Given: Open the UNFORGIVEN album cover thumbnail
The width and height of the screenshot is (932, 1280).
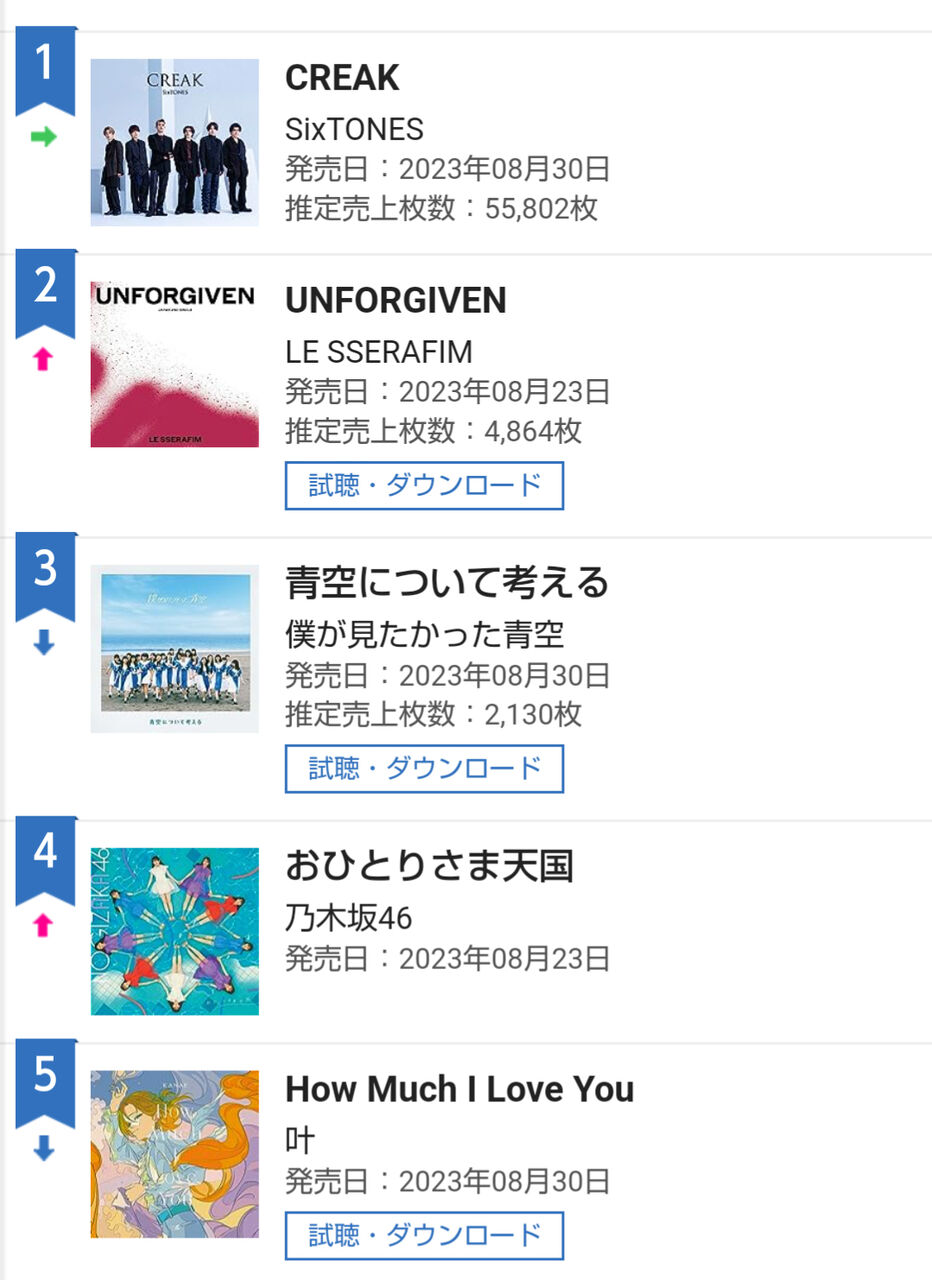Looking at the screenshot, I should point(175,364).
